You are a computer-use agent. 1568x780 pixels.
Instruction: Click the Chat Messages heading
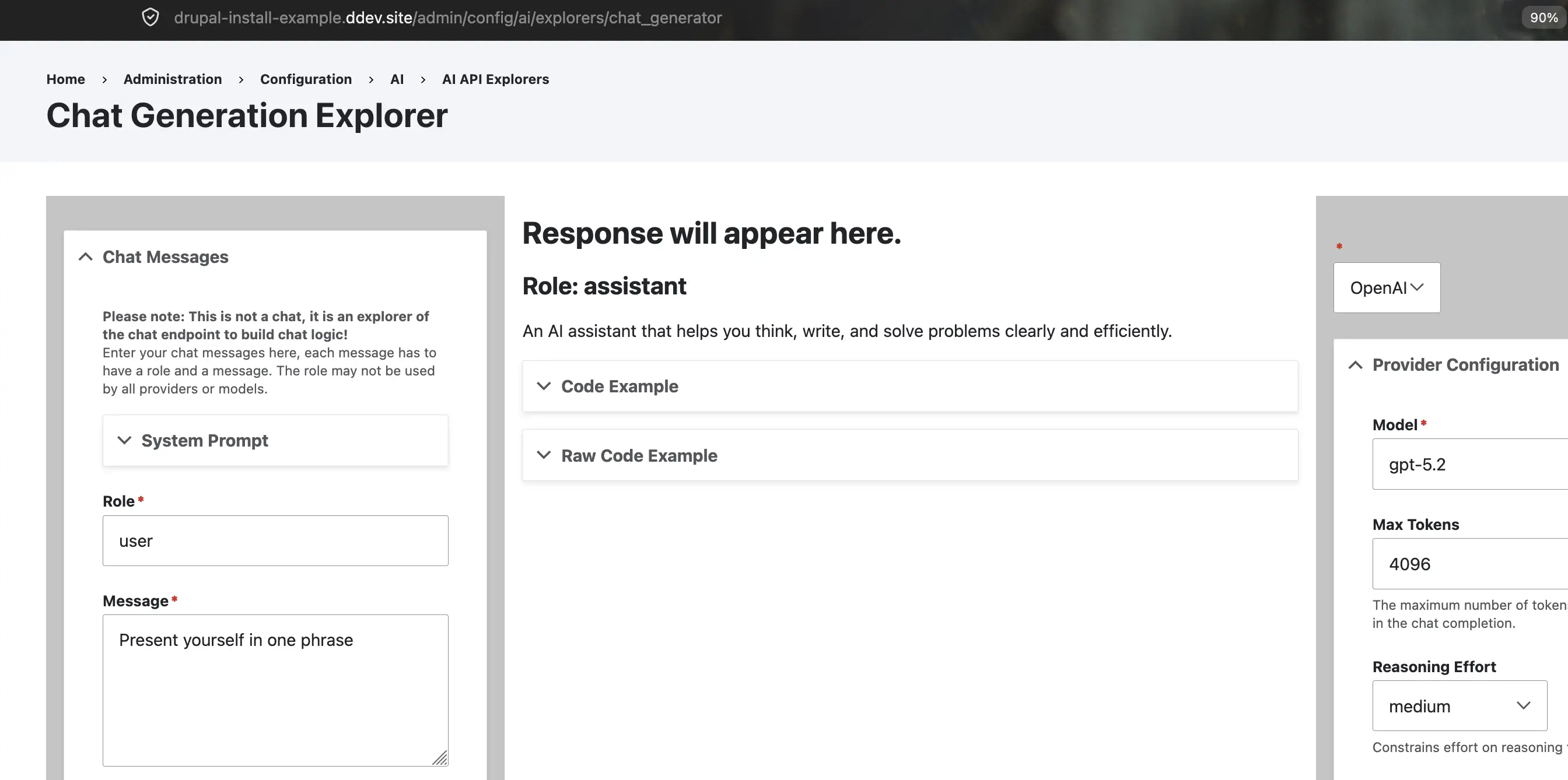(x=166, y=257)
